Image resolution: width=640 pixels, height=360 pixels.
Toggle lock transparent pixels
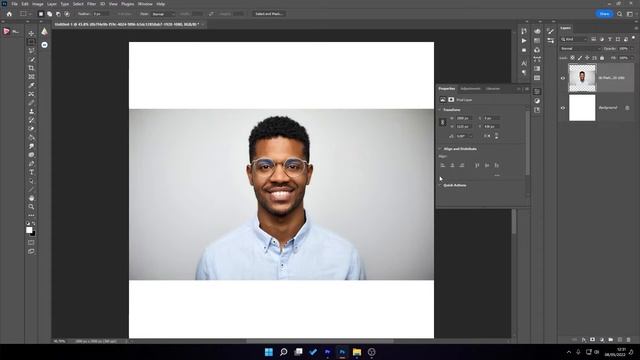click(x=573, y=58)
